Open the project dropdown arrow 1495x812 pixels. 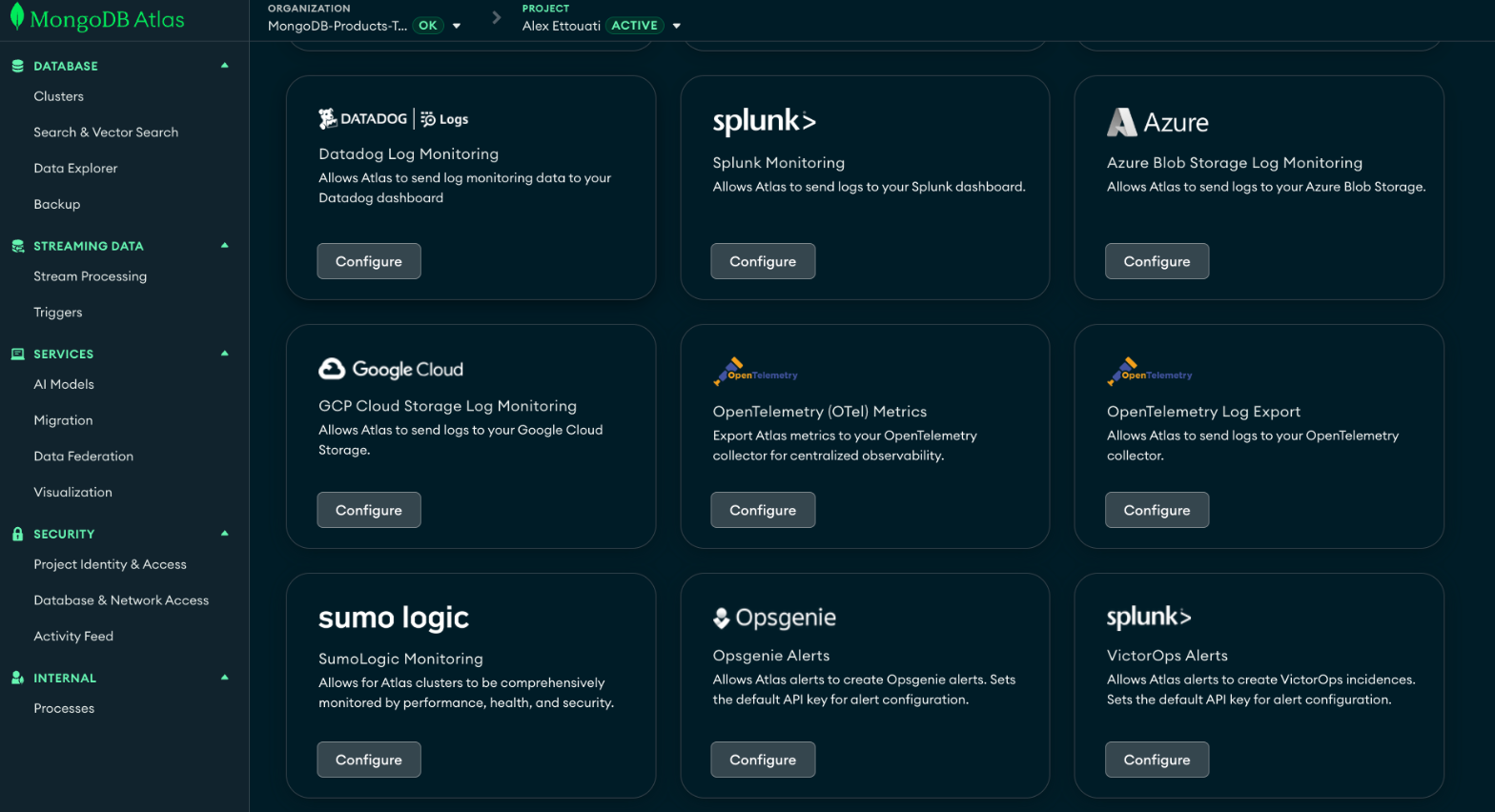tap(677, 26)
